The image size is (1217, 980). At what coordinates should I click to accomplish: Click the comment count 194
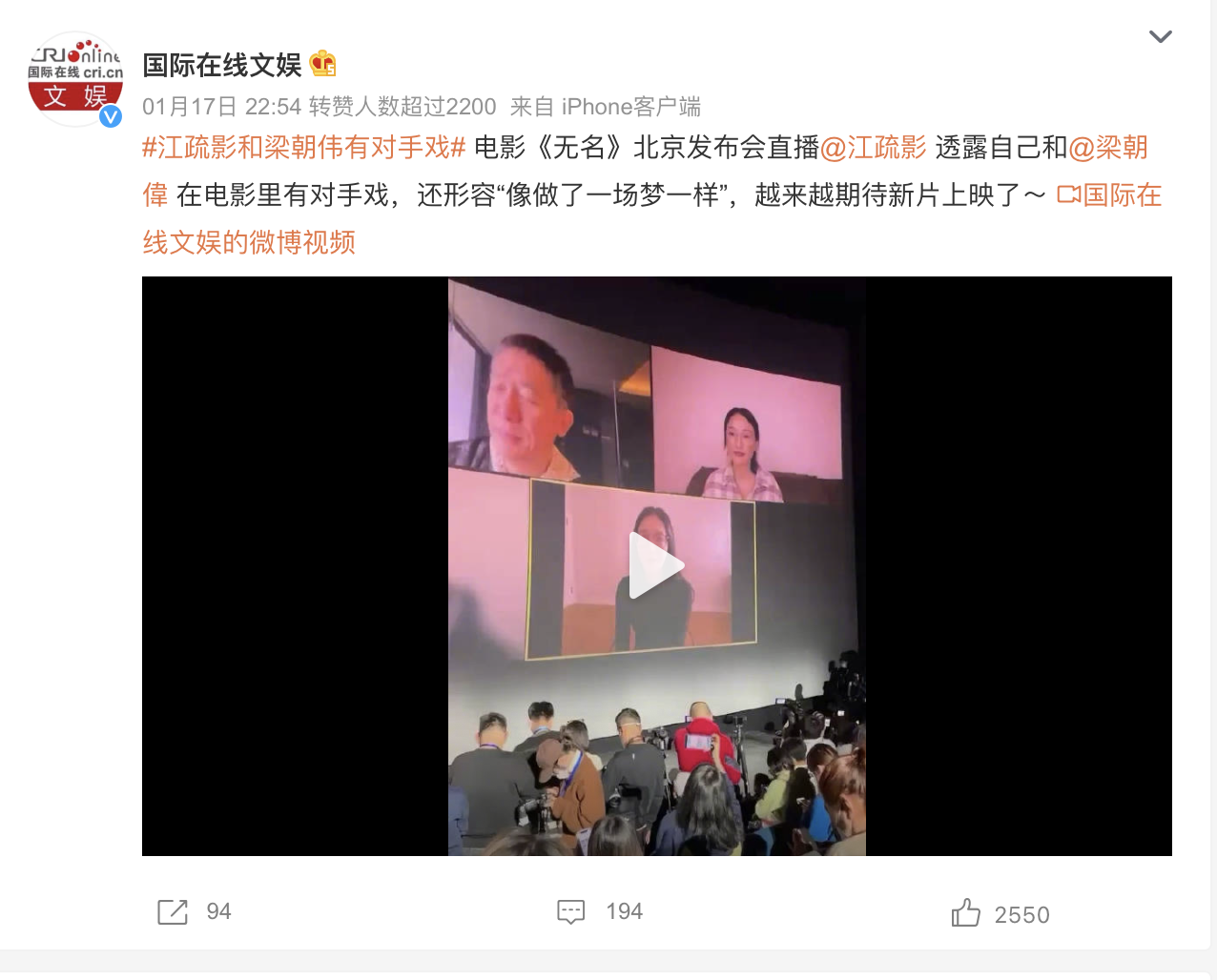point(625,911)
